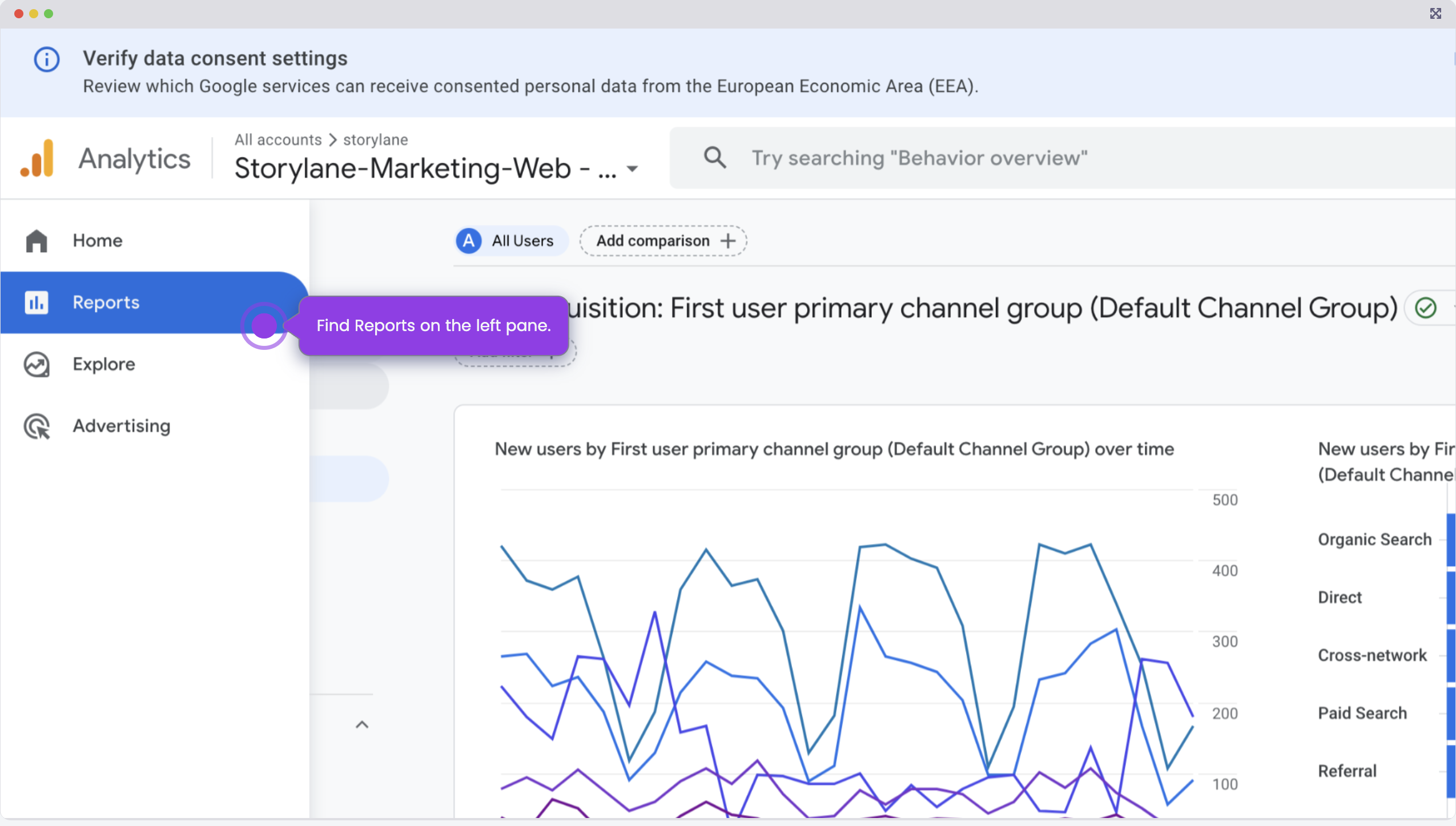1456x826 pixels.
Task: Select Home from the navigation menu
Action: point(97,240)
